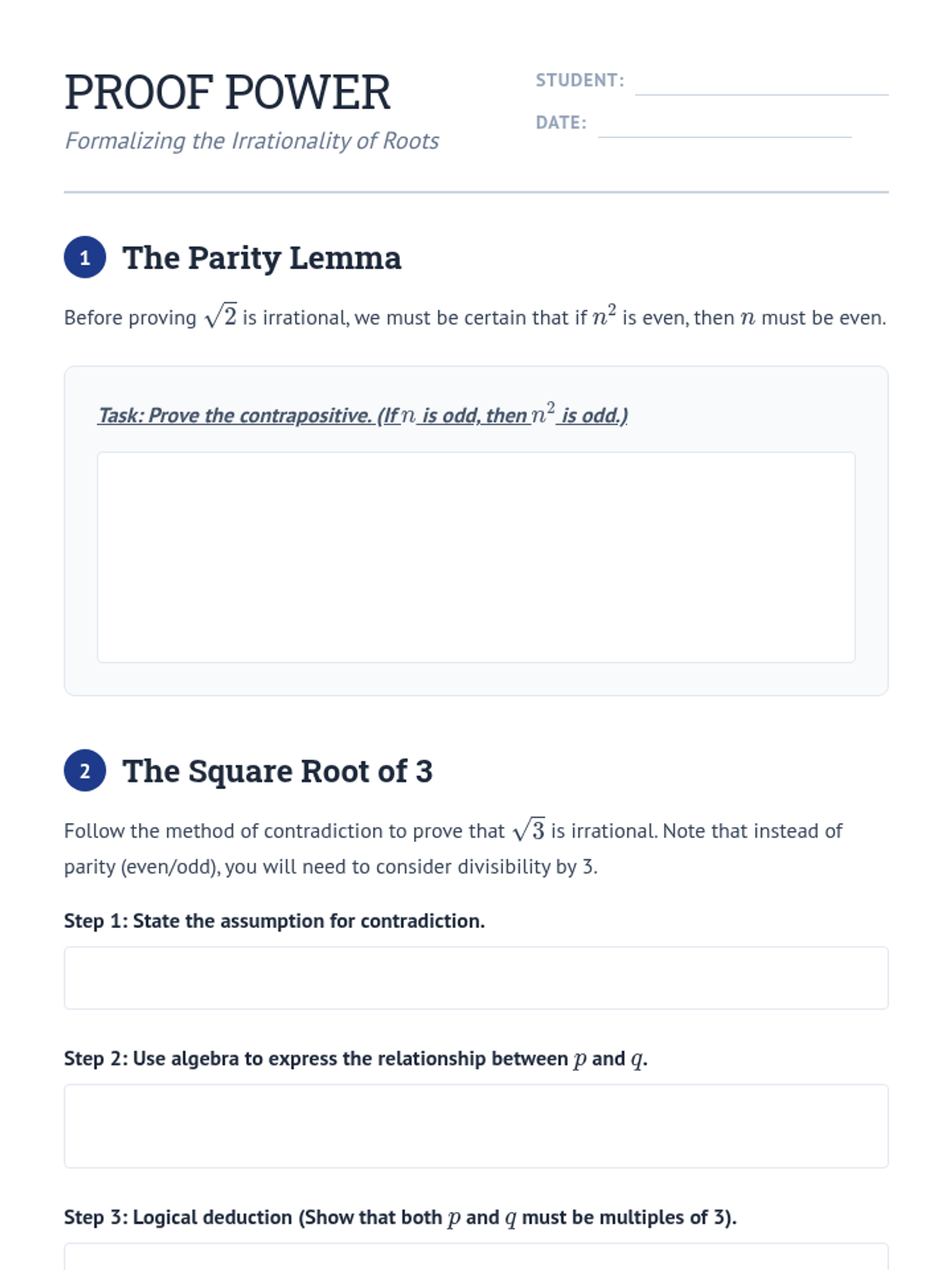Image resolution: width=952 pixels, height=1270 pixels.
Task: Click the number 1 section badge
Action: coord(85,257)
